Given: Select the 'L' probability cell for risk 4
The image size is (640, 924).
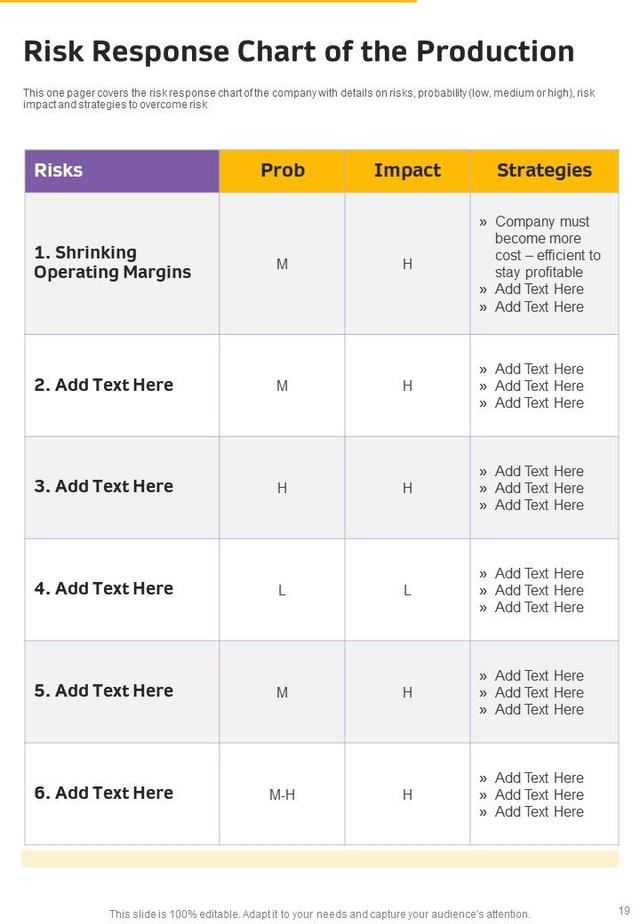Looking at the screenshot, I should click(282, 591).
